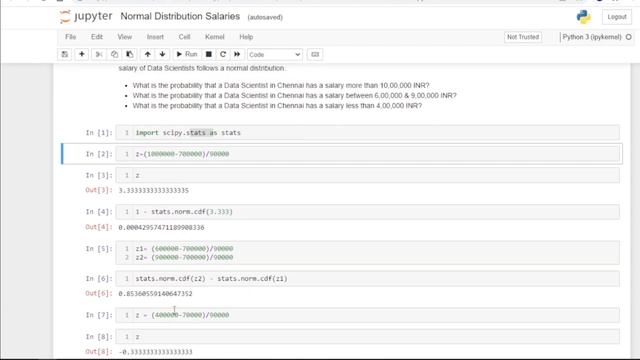The width and height of the screenshot is (640, 360).
Task: Click the In [4]: prompt label
Action: tap(99, 212)
